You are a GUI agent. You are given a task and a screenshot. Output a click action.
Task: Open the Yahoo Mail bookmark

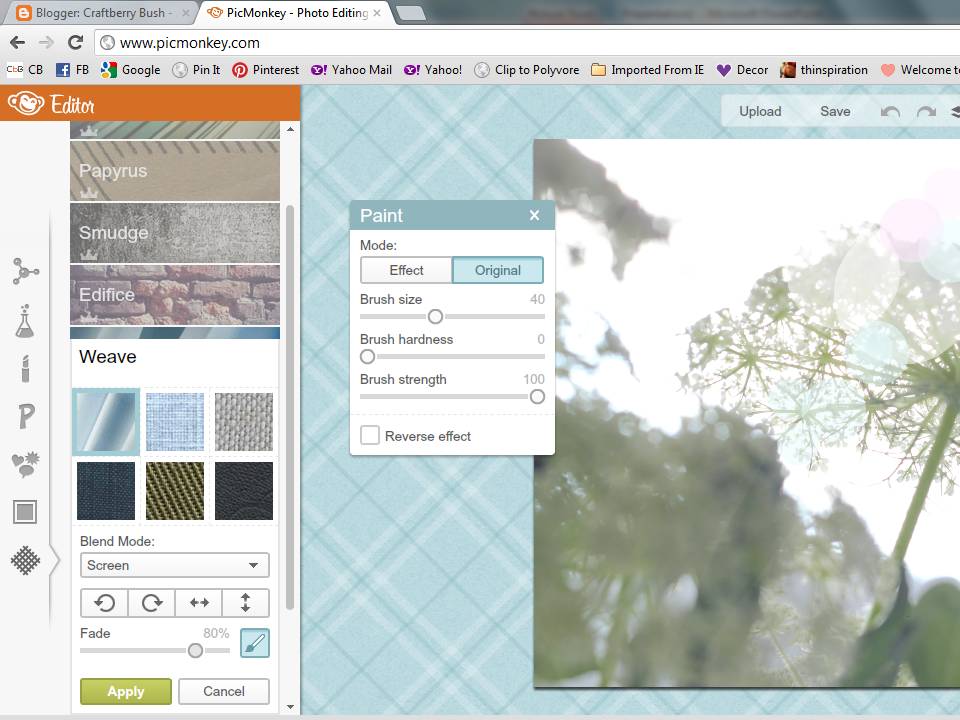point(351,70)
